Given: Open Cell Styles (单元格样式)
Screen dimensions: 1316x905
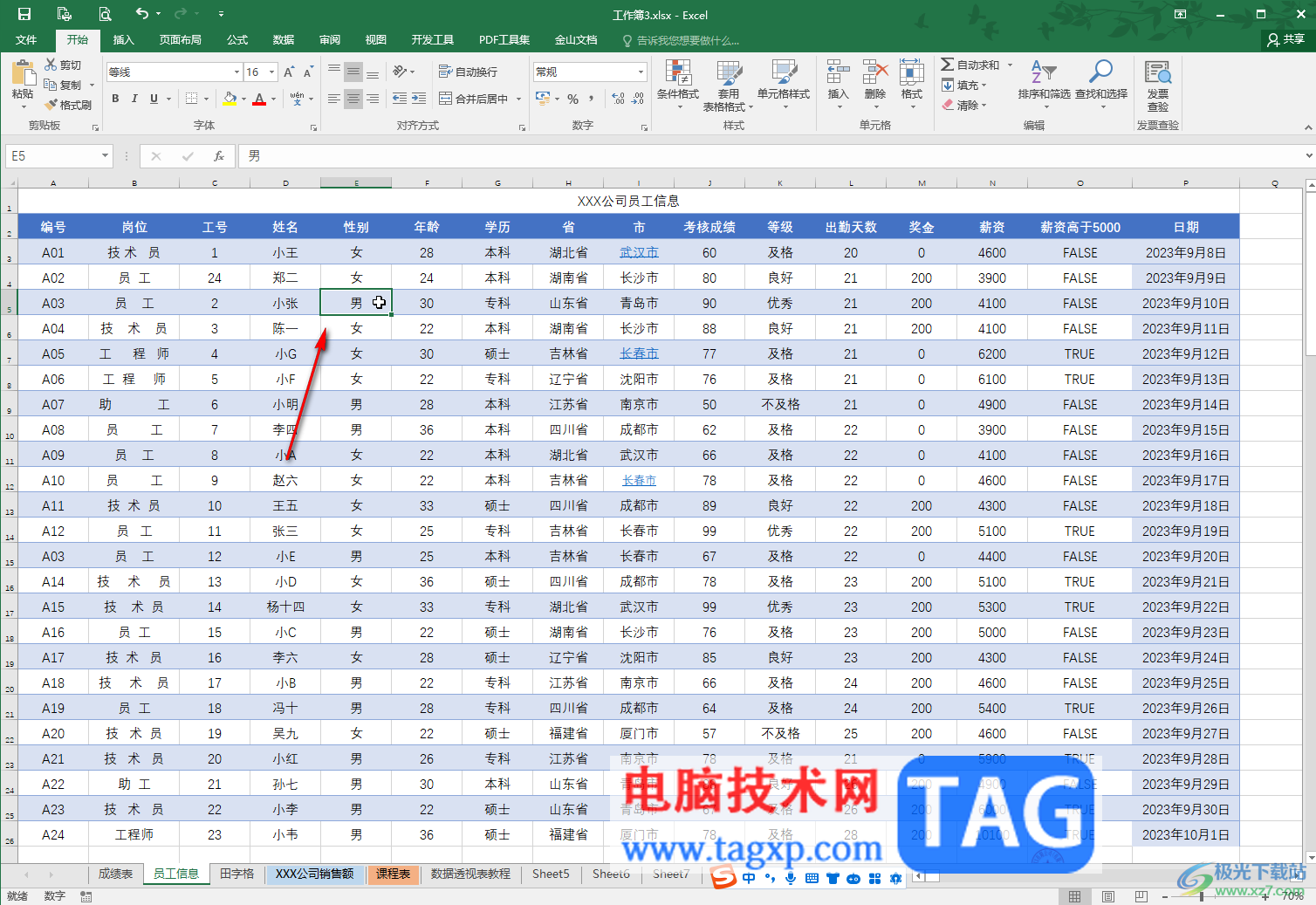Looking at the screenshot, I should coord(783,85).
